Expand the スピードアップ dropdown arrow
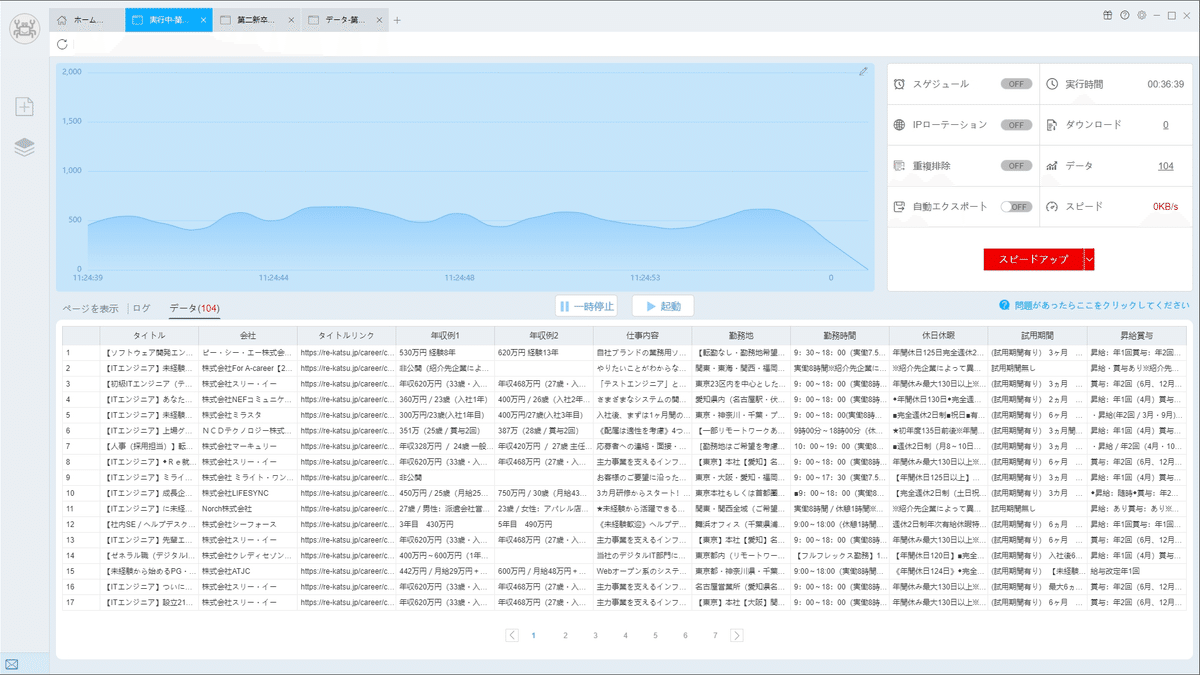This screenshot has width=1200, height=675. point(1090,259)
